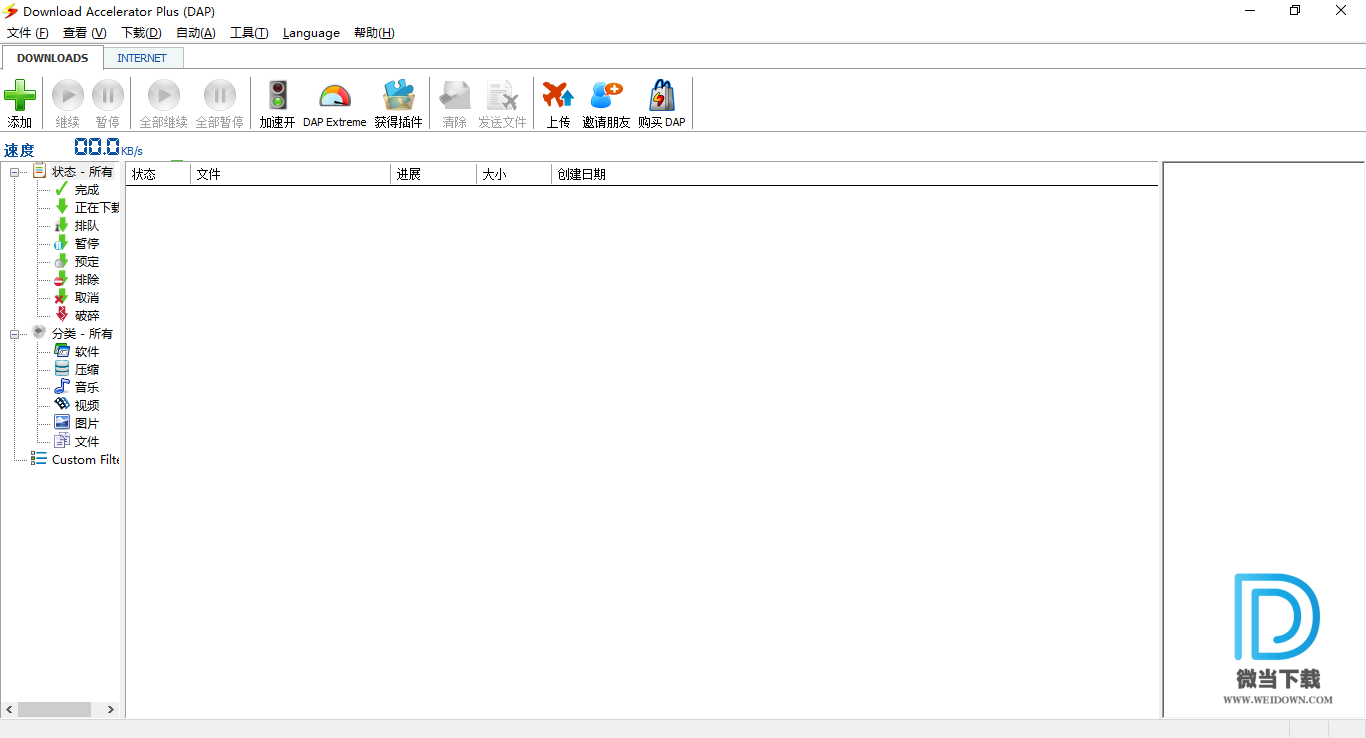Image resolution: width=1366 pixels, height=738 pixels.
Task: Select 分类 - 所有 tree root
Action: [x=82, y=334]
